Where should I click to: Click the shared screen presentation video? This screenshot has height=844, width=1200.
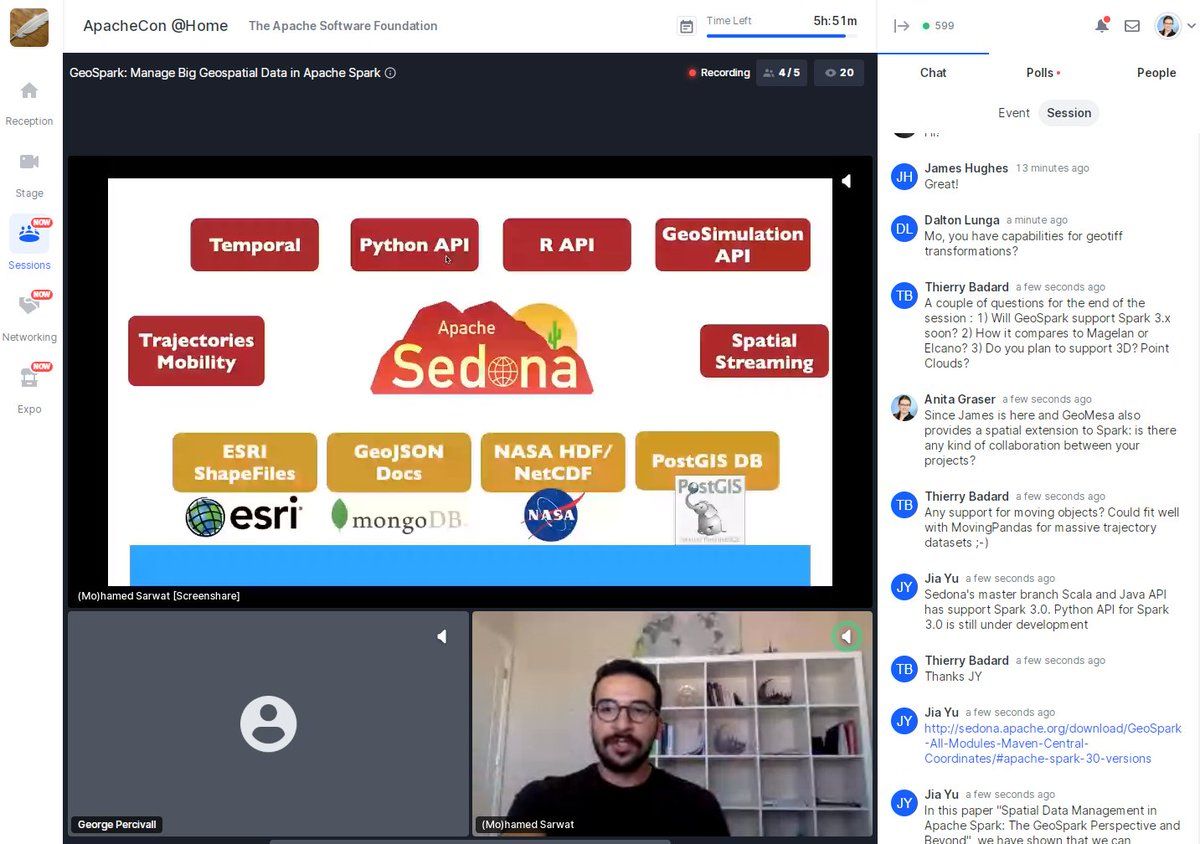470,381
